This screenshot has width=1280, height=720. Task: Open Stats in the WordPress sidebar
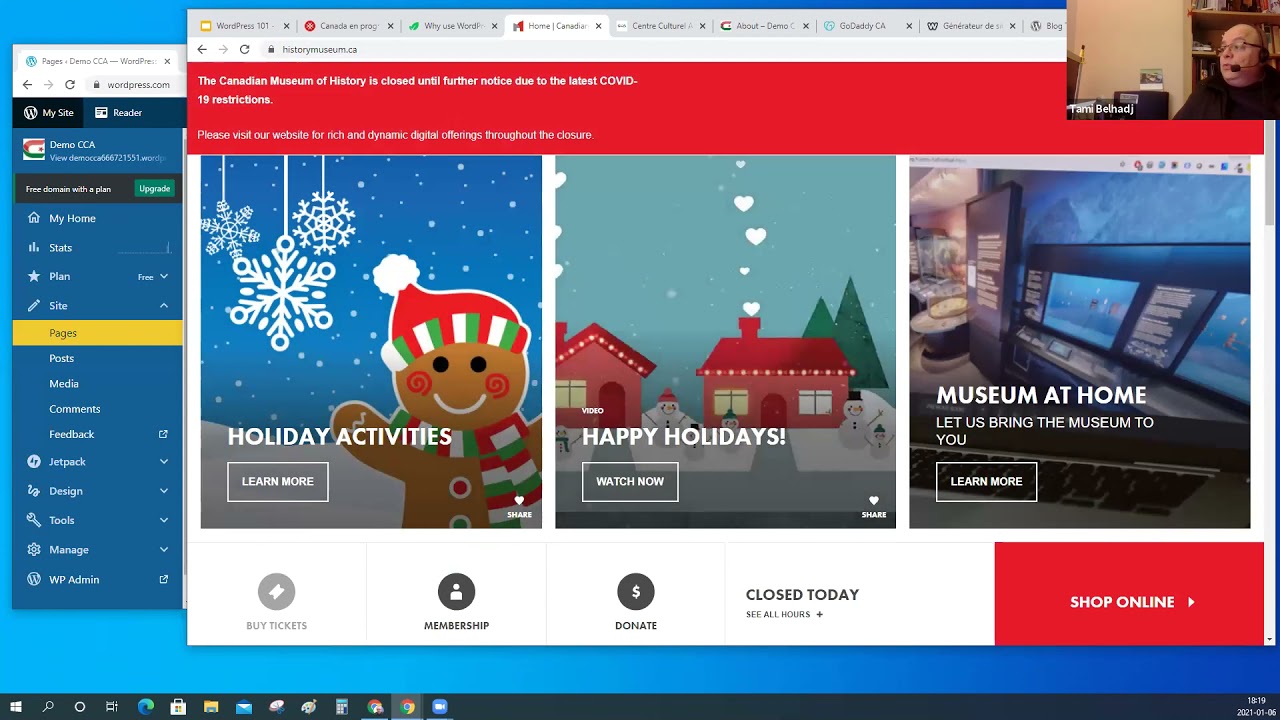[61, 247]
